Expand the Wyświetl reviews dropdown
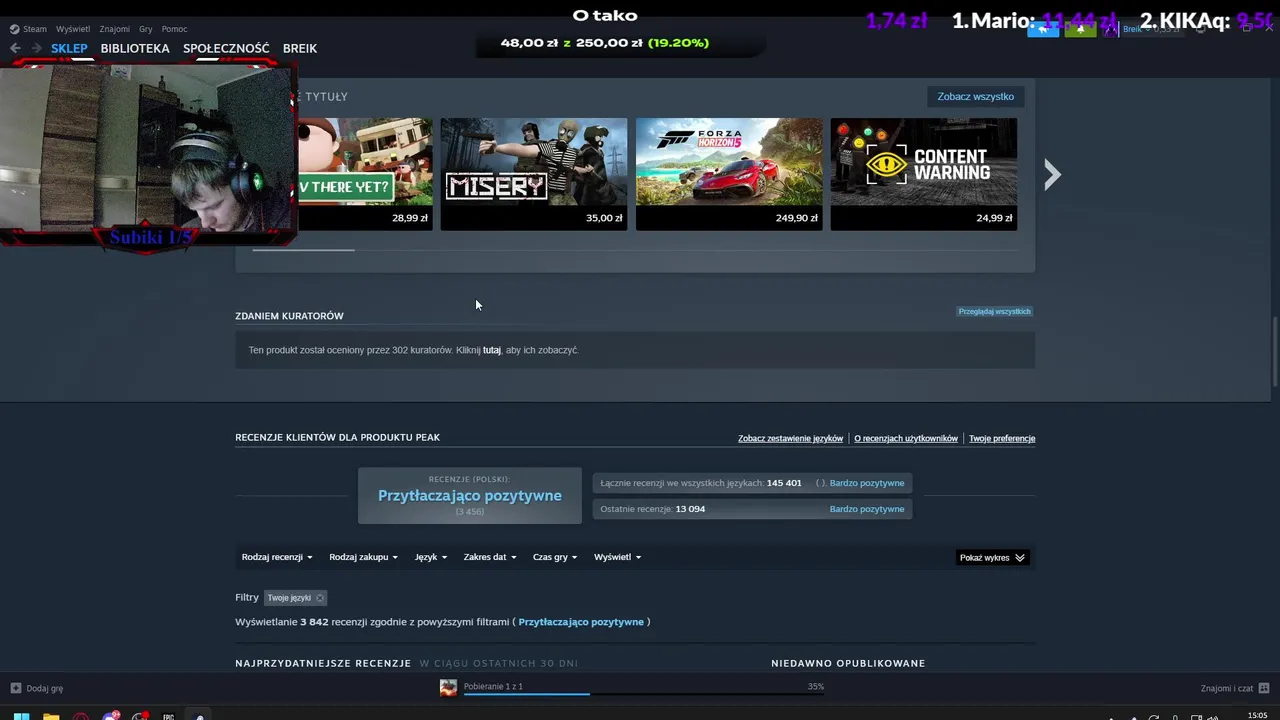The height and width of the screenshot is (720, 1280). [x=618, y=557]
